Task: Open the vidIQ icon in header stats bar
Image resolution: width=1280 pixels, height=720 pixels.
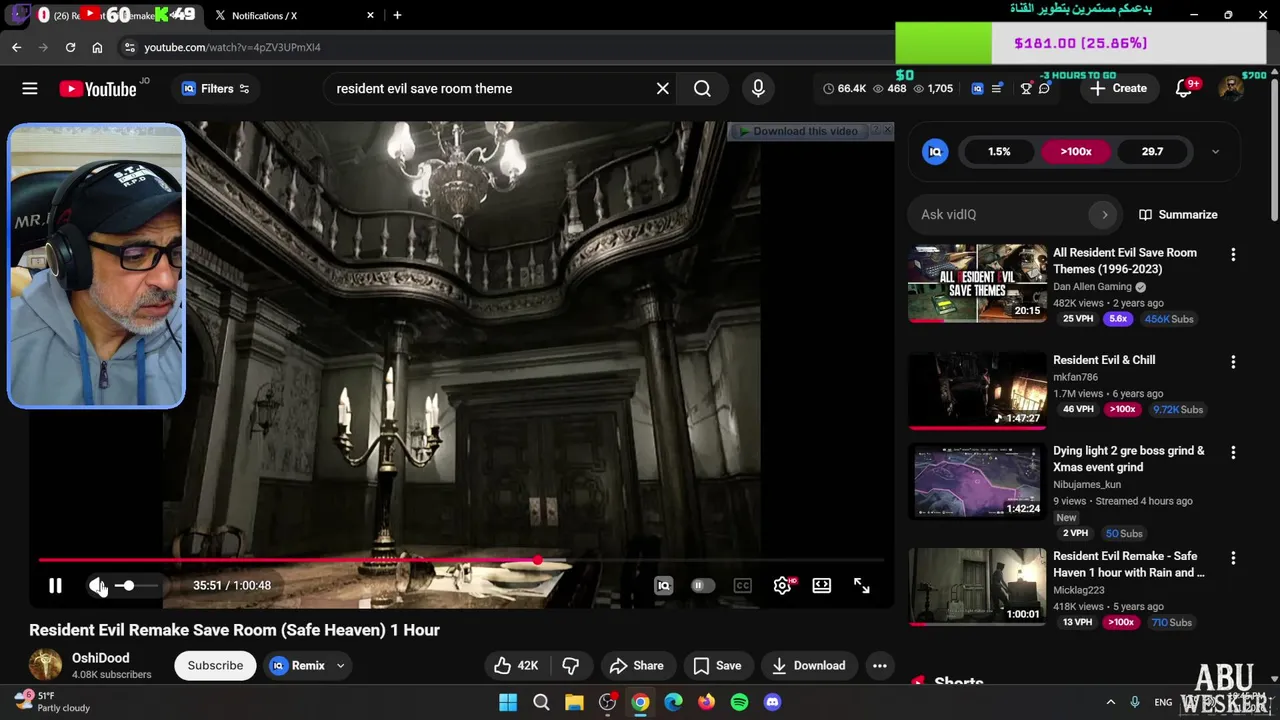Action: pyautogui.click(x=977, y=88)
